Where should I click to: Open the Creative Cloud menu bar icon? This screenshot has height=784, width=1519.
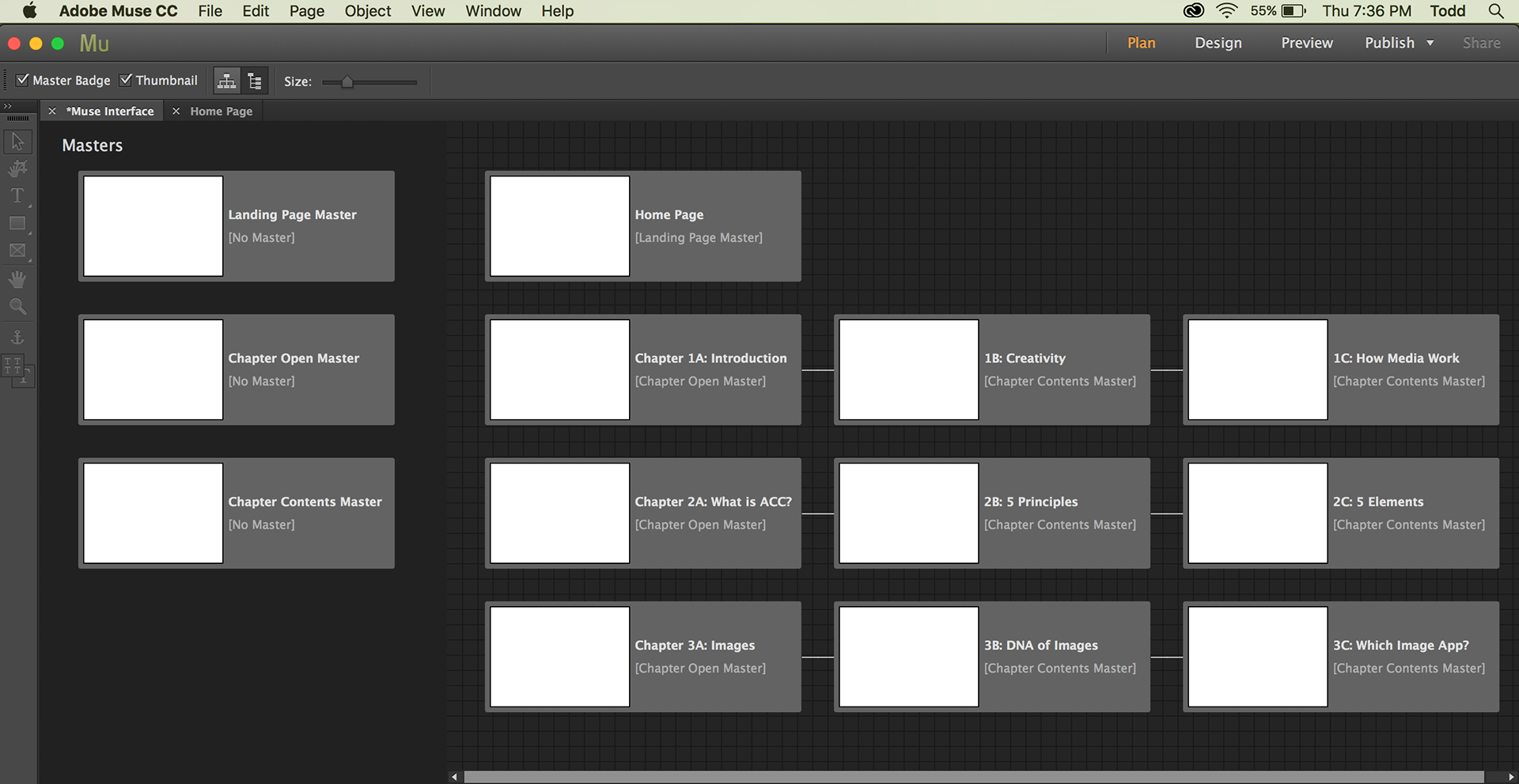1193,11
